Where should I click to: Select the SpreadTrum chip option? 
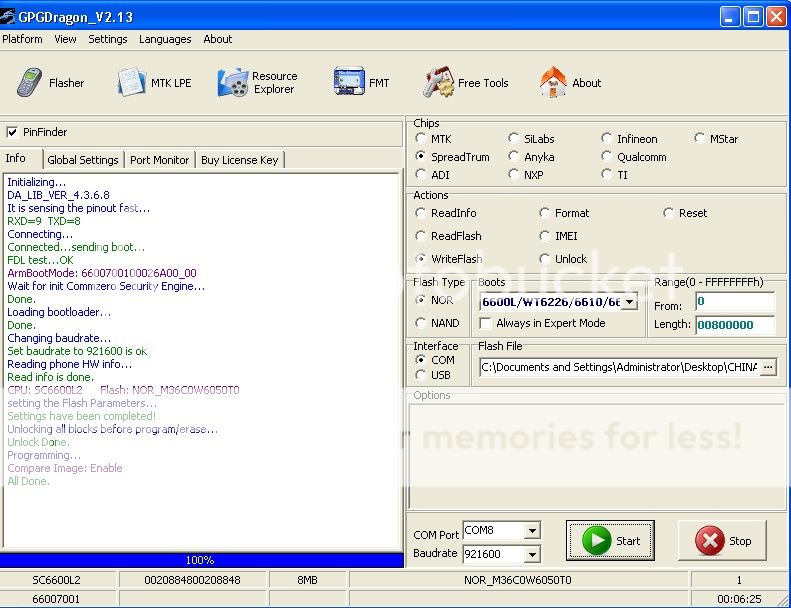pos(420,156)
